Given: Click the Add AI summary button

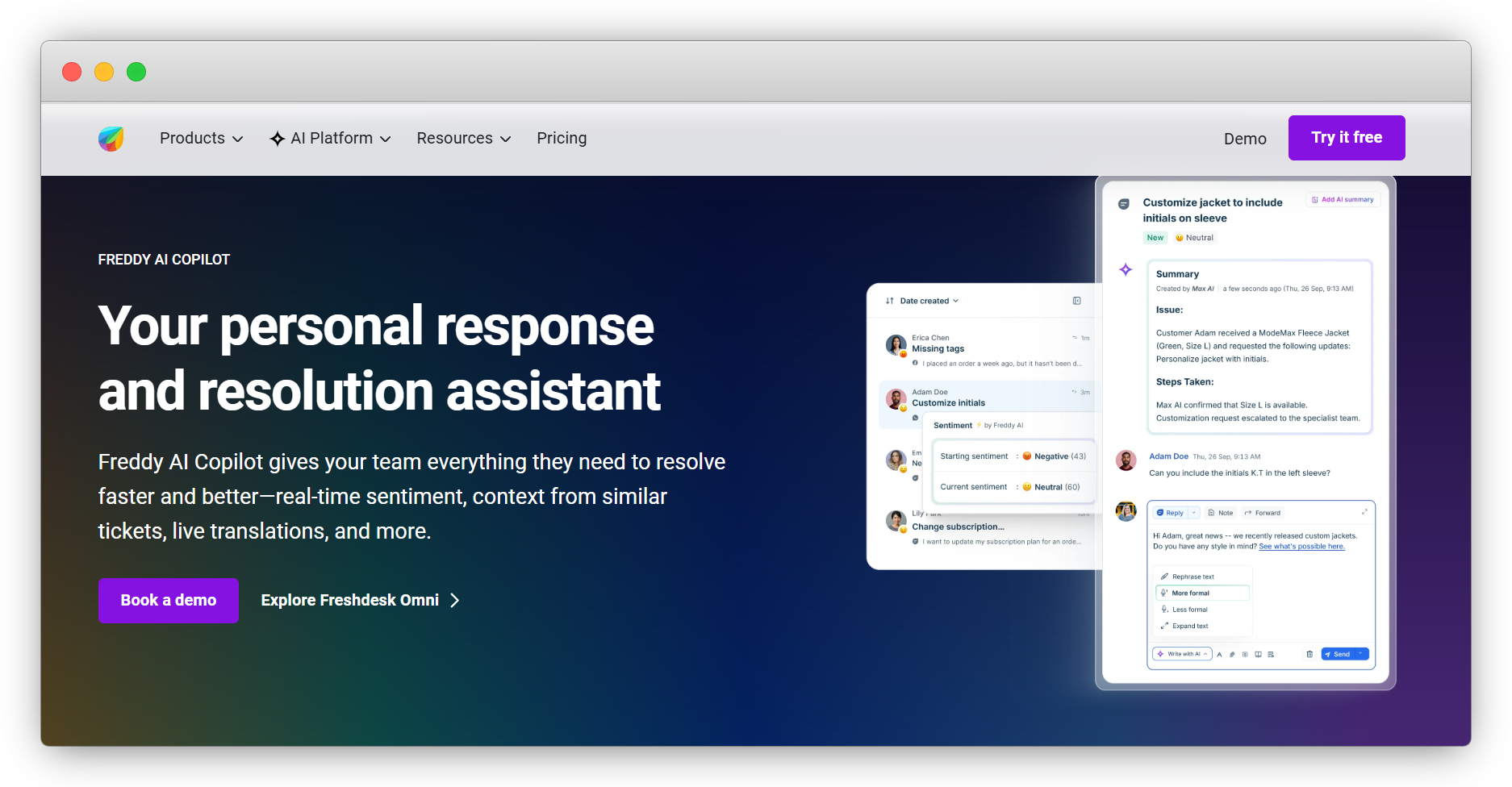Looking at the screenshot, I should coord(1343,200).
